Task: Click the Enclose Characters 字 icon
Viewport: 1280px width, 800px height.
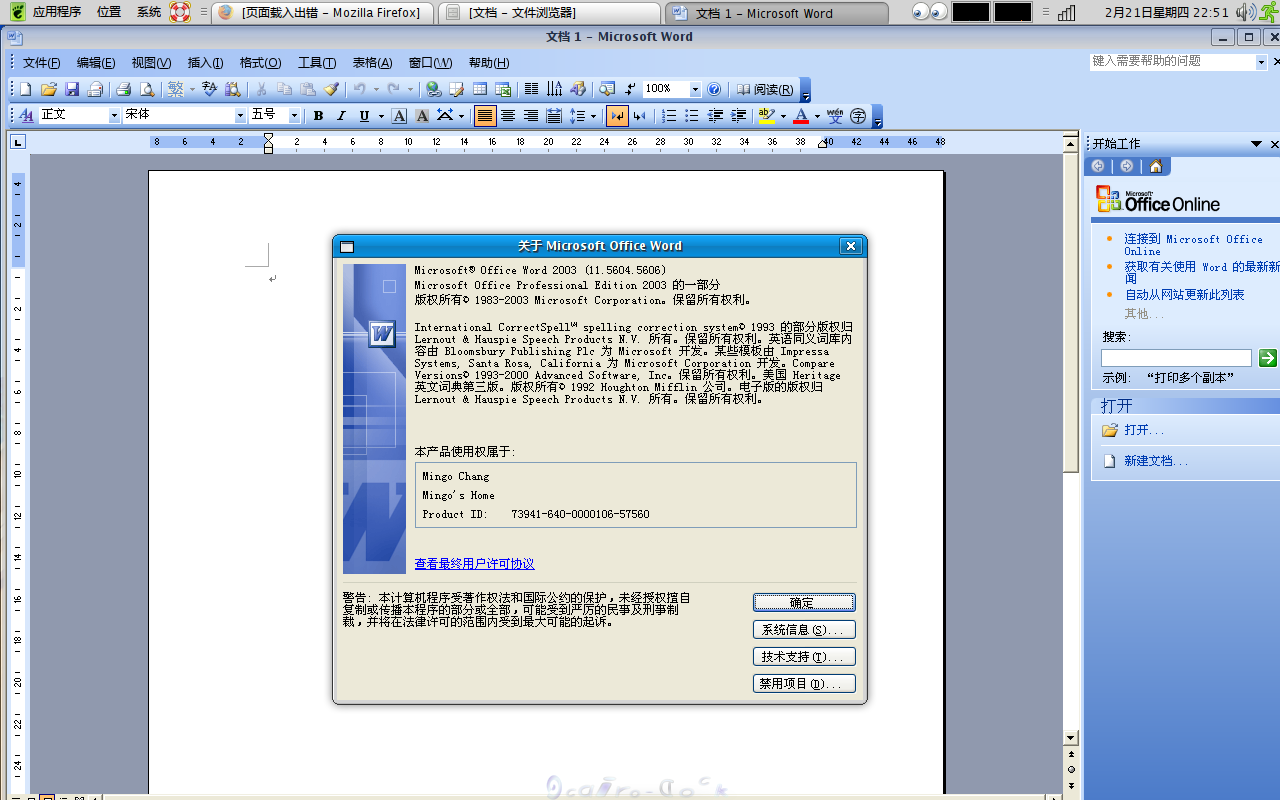Action: pos(858,116)
